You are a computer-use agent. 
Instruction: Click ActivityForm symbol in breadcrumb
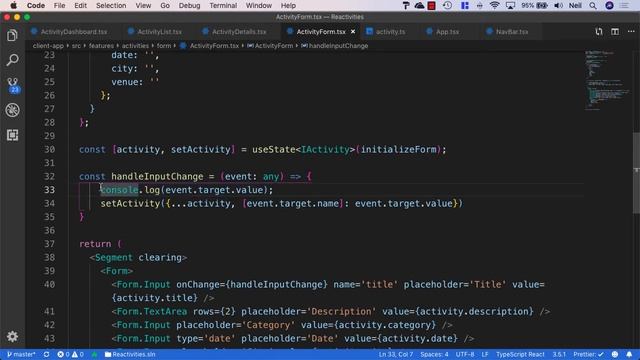point(273,46)
